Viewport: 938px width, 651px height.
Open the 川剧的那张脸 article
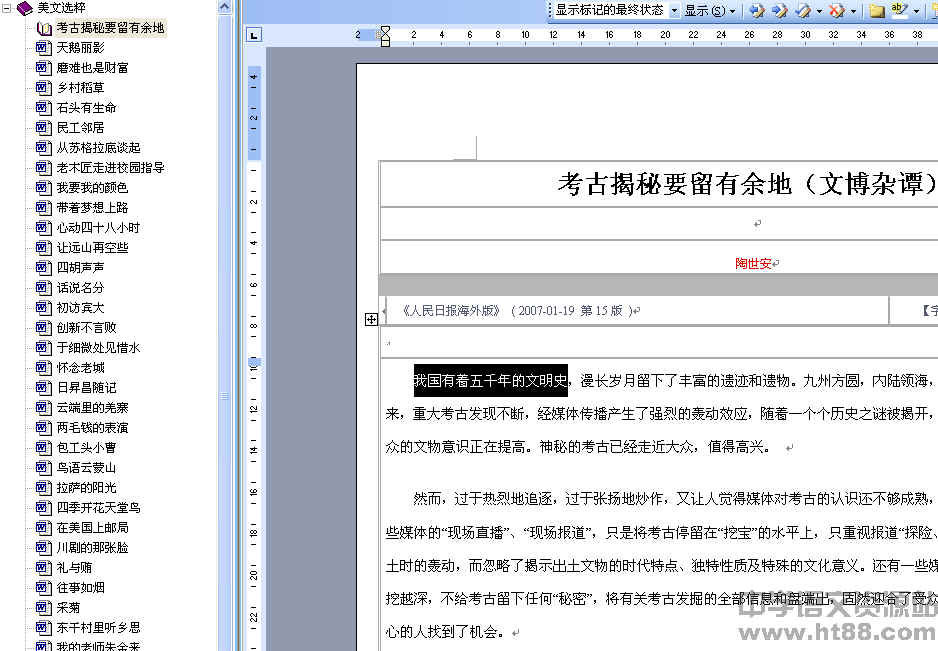tap(92, 547)
